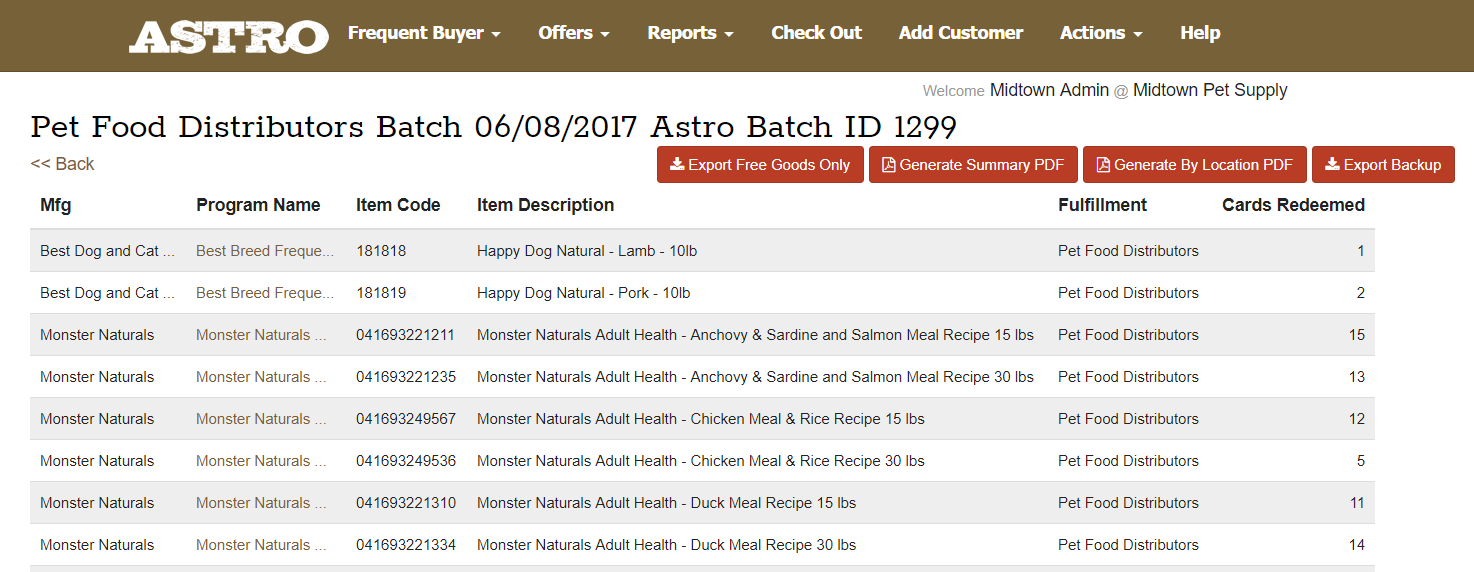
Task: Click Chicken Meal & Rice Recipe 30 lbs description
Action: (701, 461)
